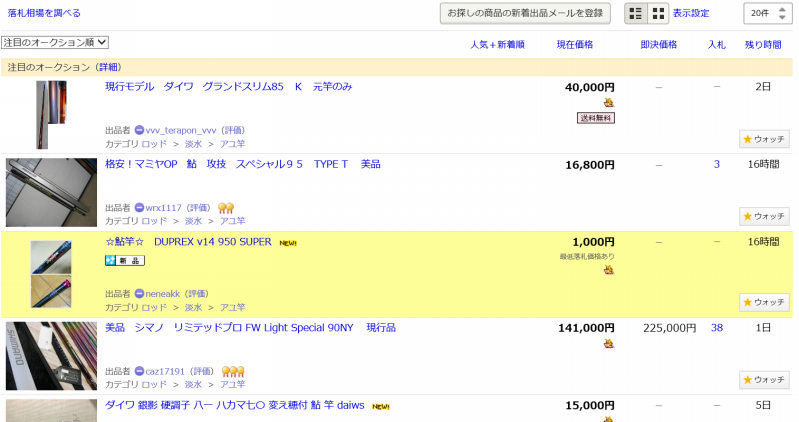Sort by 現在価格 column
Screen dimensions: 799x422
[575, 45]
